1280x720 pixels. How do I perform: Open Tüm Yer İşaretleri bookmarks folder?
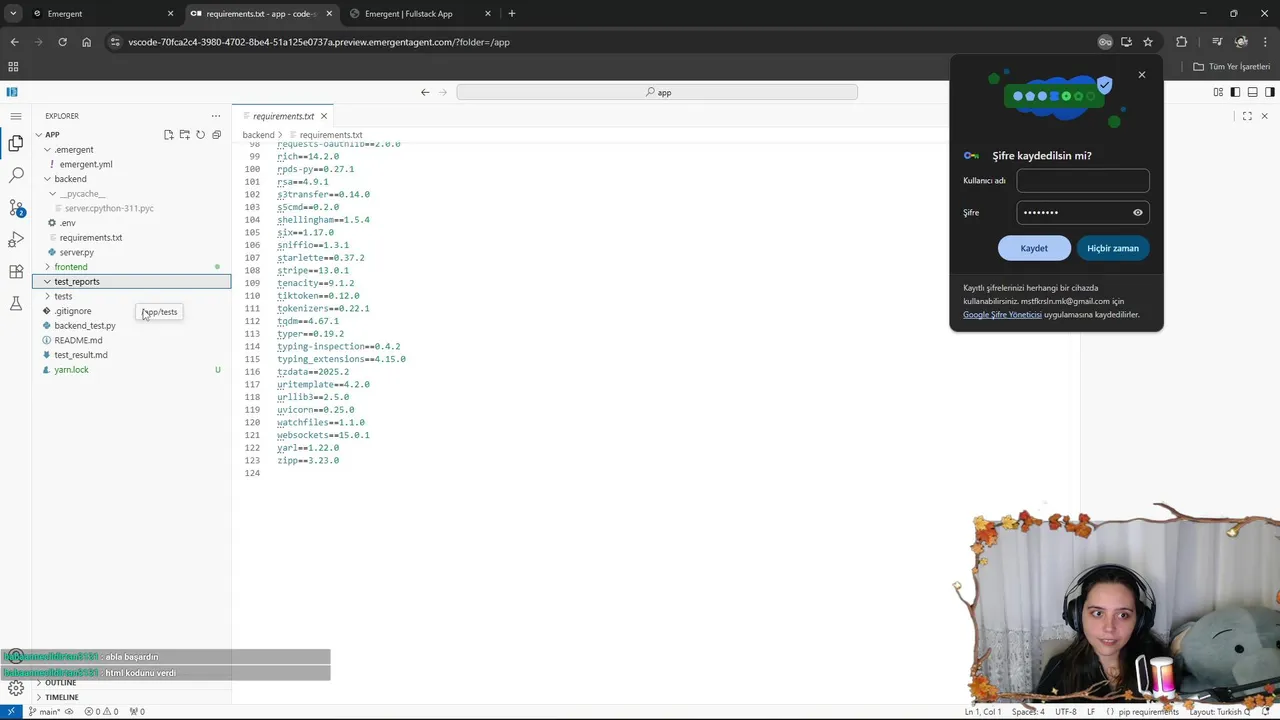click(1232, 67)
